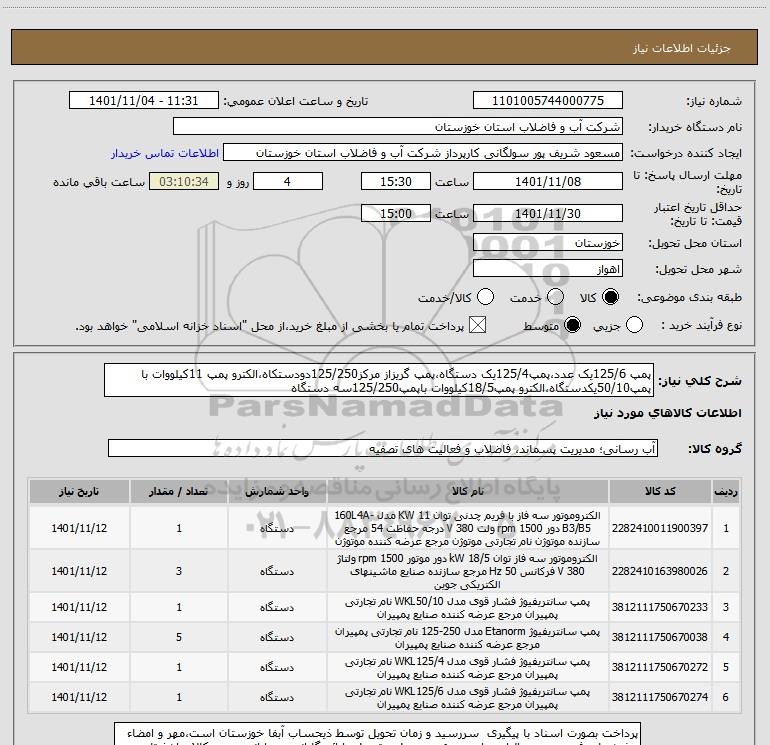Image resolution: width=770 pixels, height=745 pixels.
Task: Click the remaining days field showing 4
Action: [x=287, y=182]
